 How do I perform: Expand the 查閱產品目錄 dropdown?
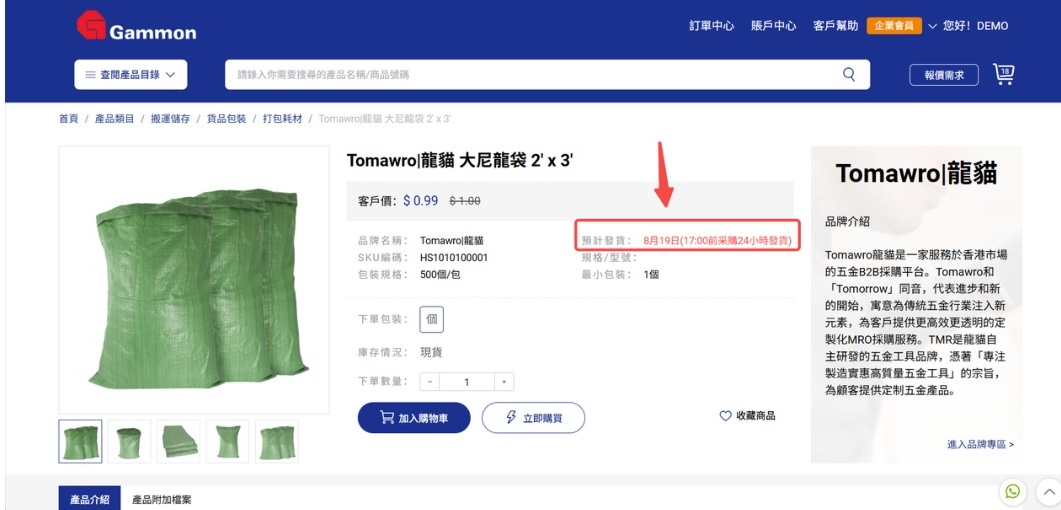131,74
